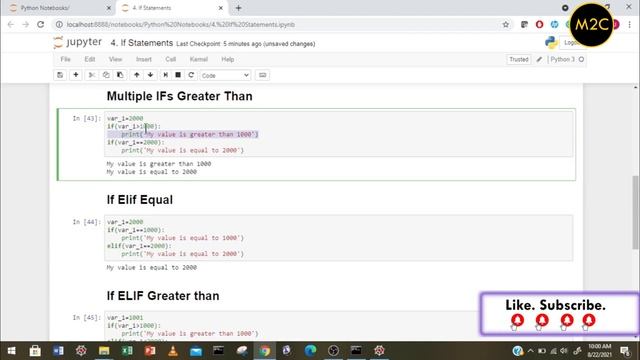Click the Multiple IFs Greater Than heading

click(180, 96)
